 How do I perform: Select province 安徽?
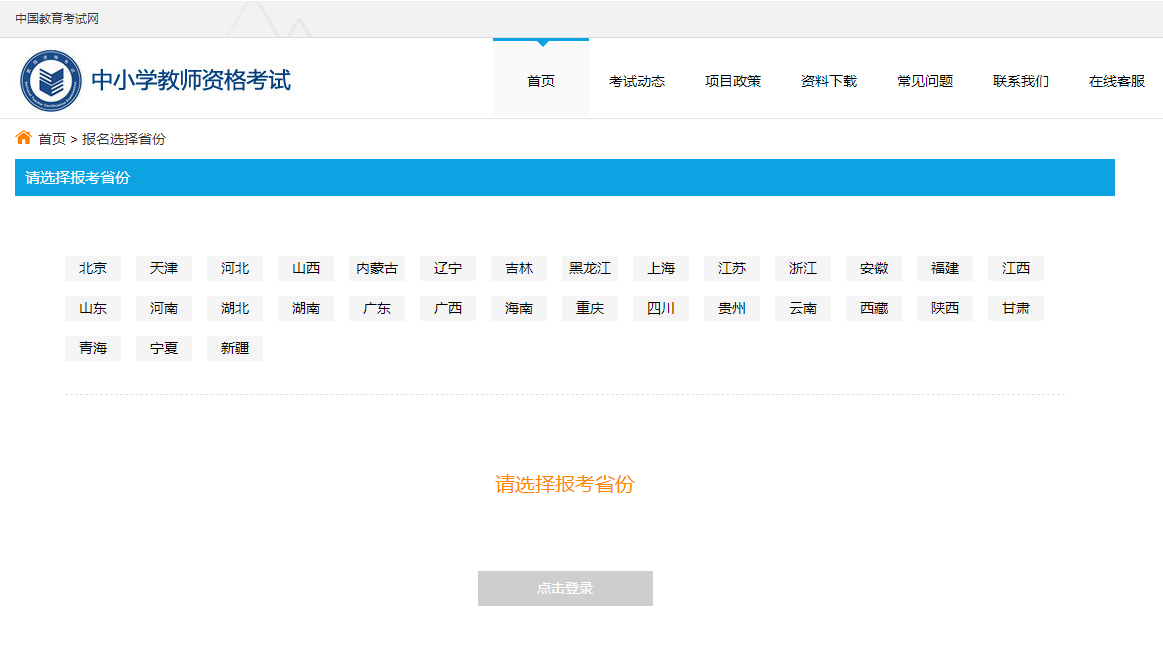coord(874,268)
